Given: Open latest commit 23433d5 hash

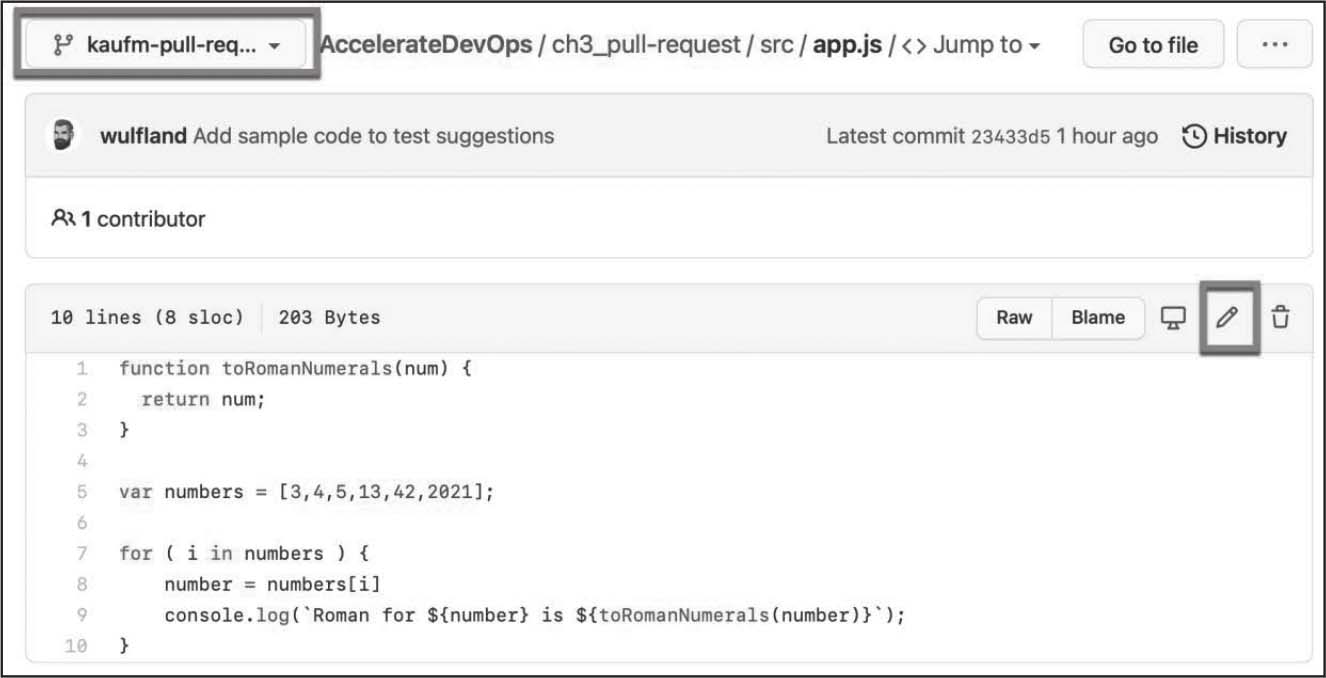Looking at the screenshot, I should tap(1010, 137).
